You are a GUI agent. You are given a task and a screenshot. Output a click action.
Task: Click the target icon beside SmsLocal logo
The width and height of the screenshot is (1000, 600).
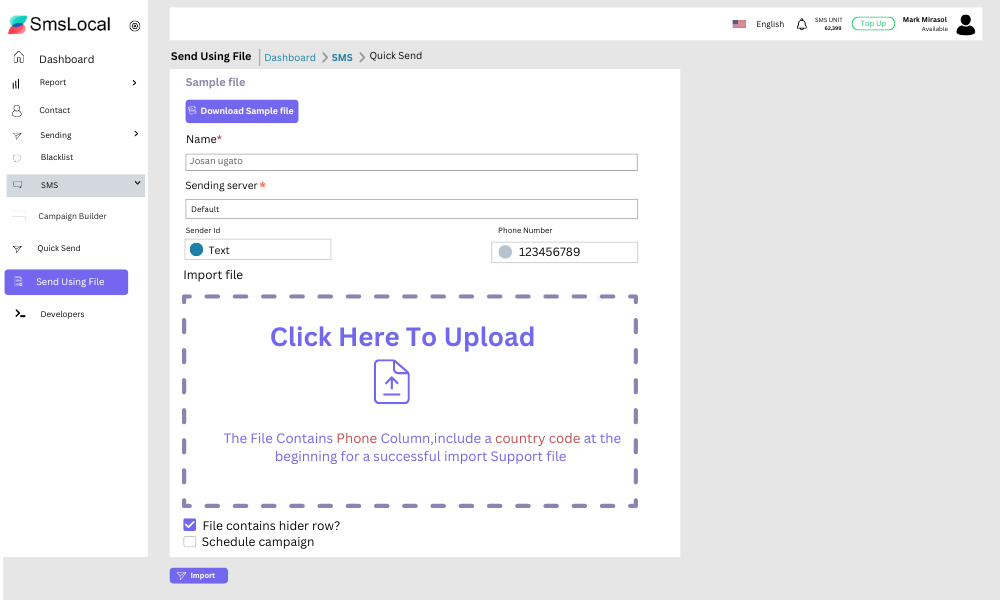pyautogui.click(x=135, y=26)
